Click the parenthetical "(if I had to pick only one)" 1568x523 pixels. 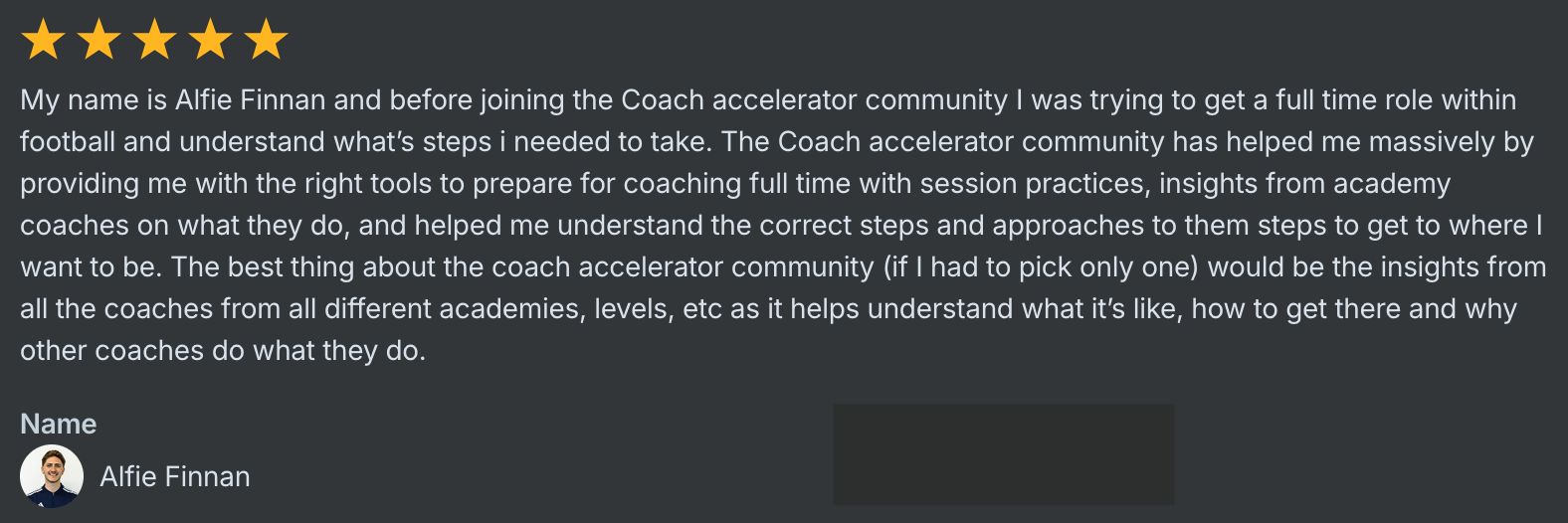(1041, 267)
